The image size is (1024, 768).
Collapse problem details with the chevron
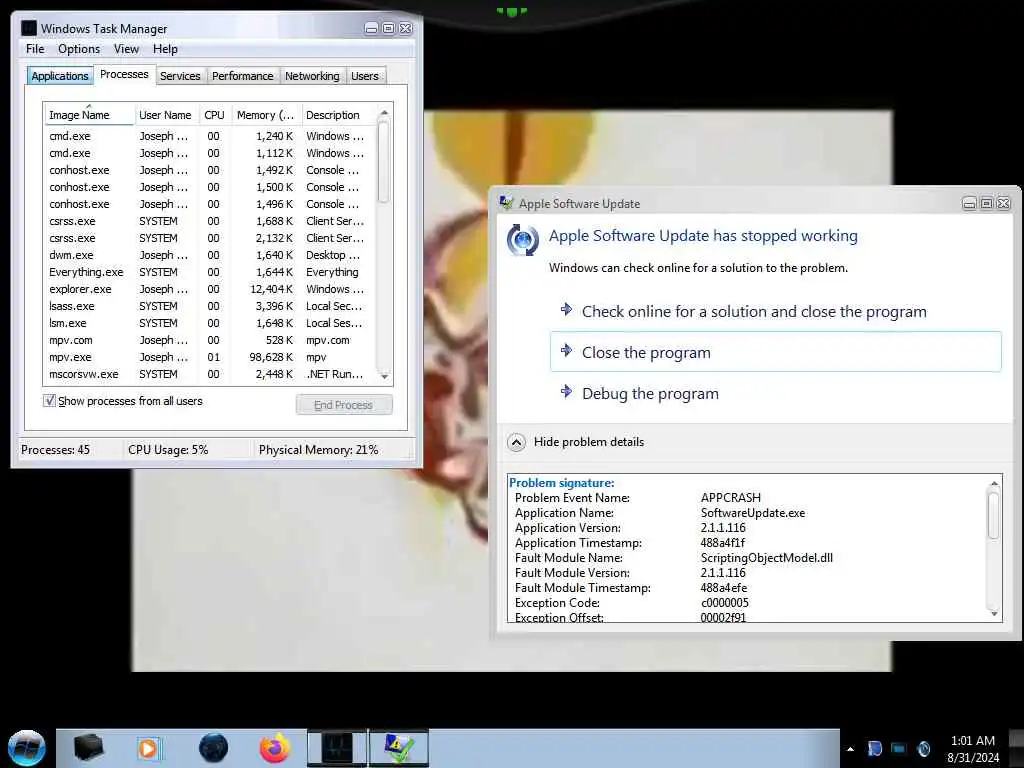click(x=516, y=443)
